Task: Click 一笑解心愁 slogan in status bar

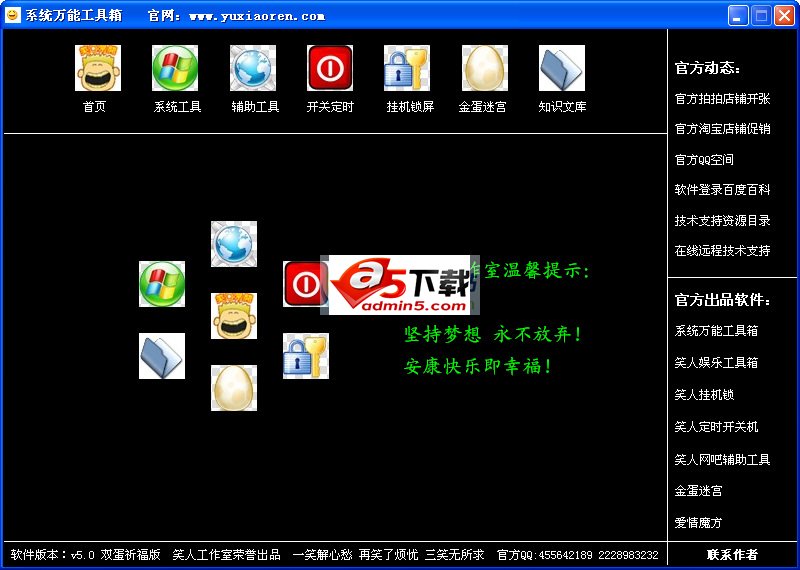Action: point(322,555)
